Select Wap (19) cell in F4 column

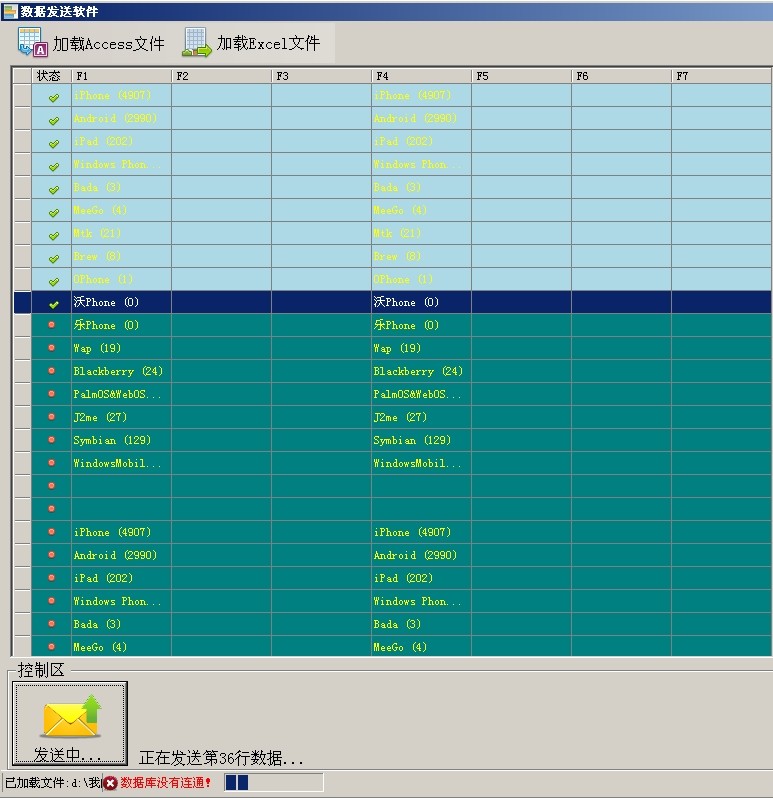[421, 348]
